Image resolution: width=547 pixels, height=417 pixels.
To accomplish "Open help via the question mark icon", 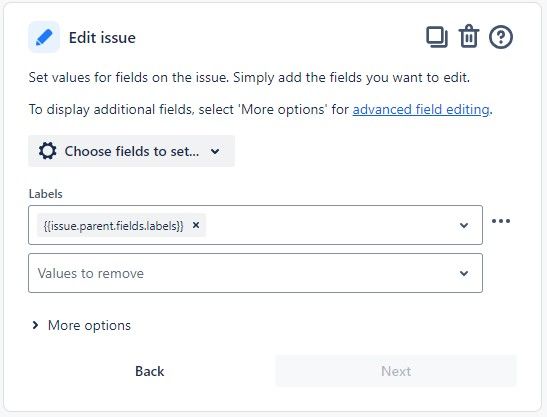I will tap(501, 37).
